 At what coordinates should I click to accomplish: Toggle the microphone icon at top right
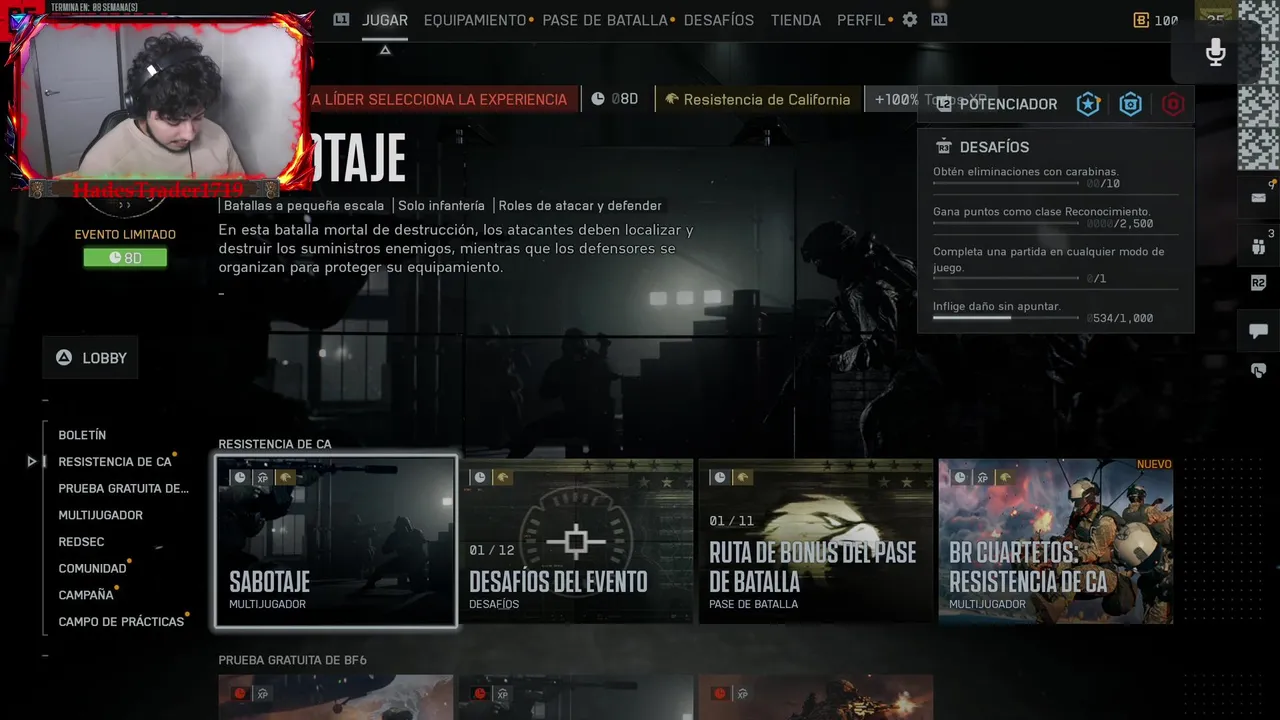(1215, 52)
